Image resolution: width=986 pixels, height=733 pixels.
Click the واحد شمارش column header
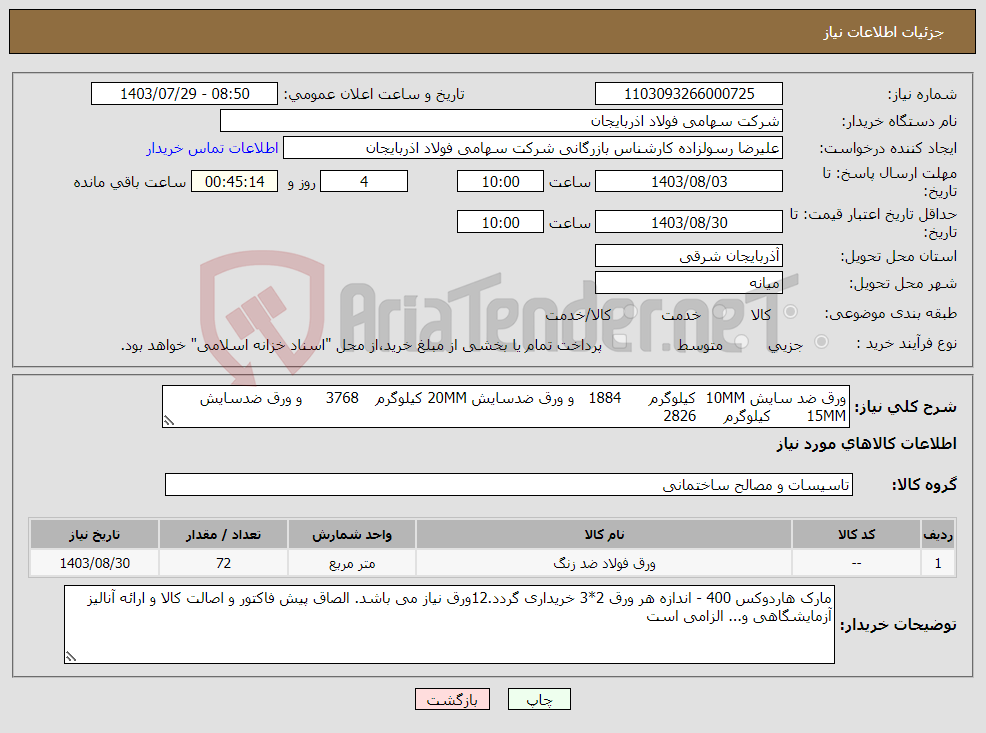click(x=352, y=534)
